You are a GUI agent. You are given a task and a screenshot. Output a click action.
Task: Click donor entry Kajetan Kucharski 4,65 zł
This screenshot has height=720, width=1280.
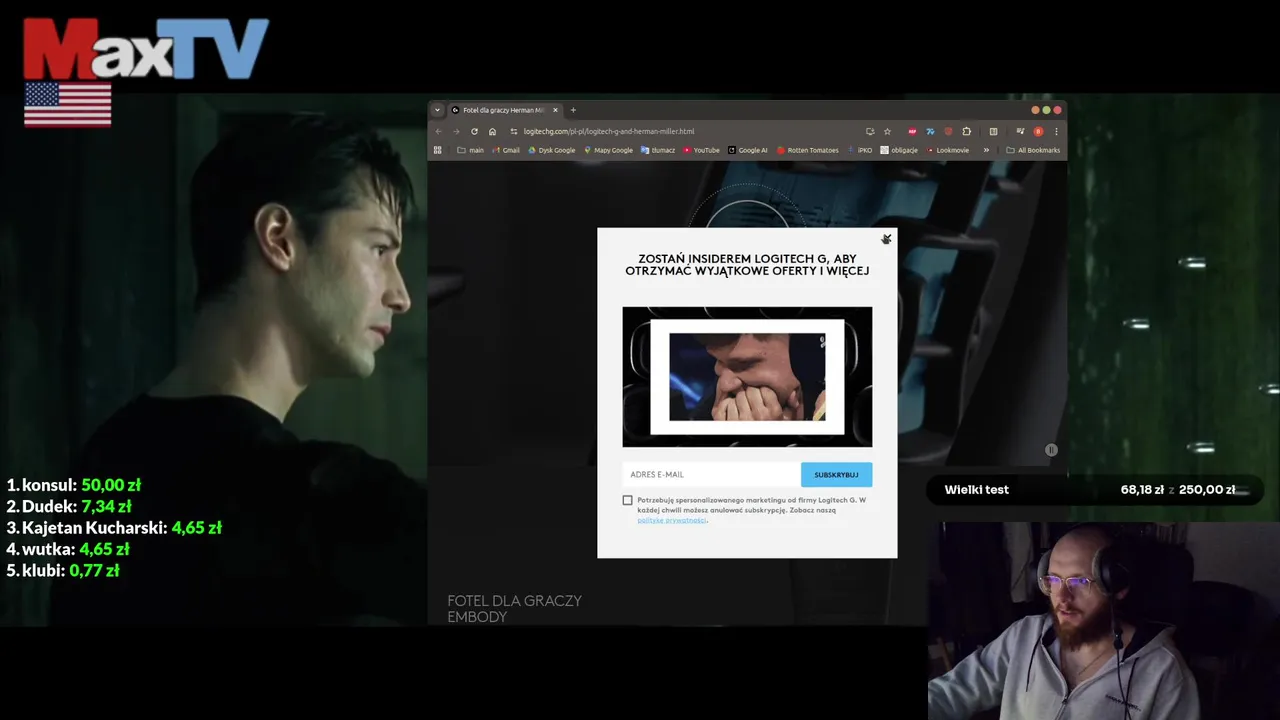114,528
